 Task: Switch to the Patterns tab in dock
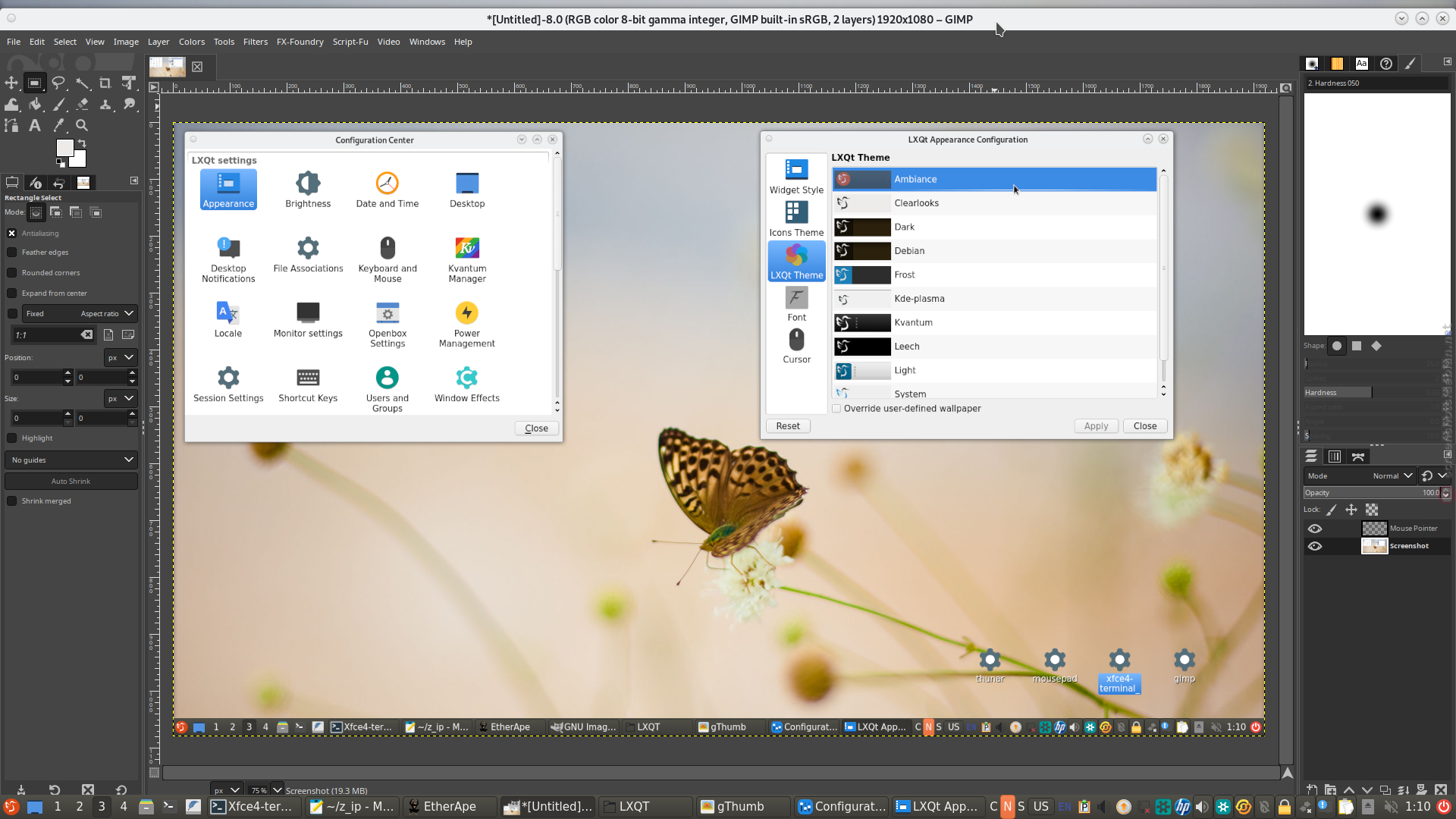click(1337, 64)
